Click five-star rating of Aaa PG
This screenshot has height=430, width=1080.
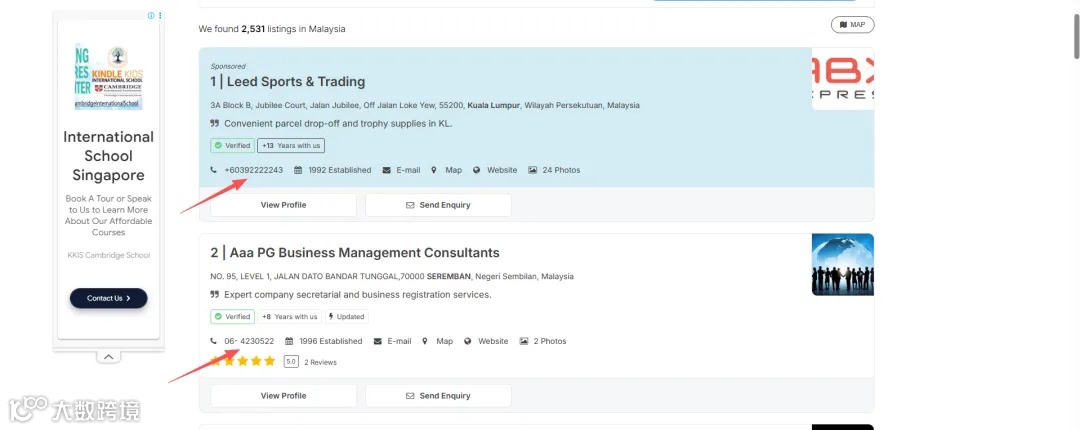point(243,361)
